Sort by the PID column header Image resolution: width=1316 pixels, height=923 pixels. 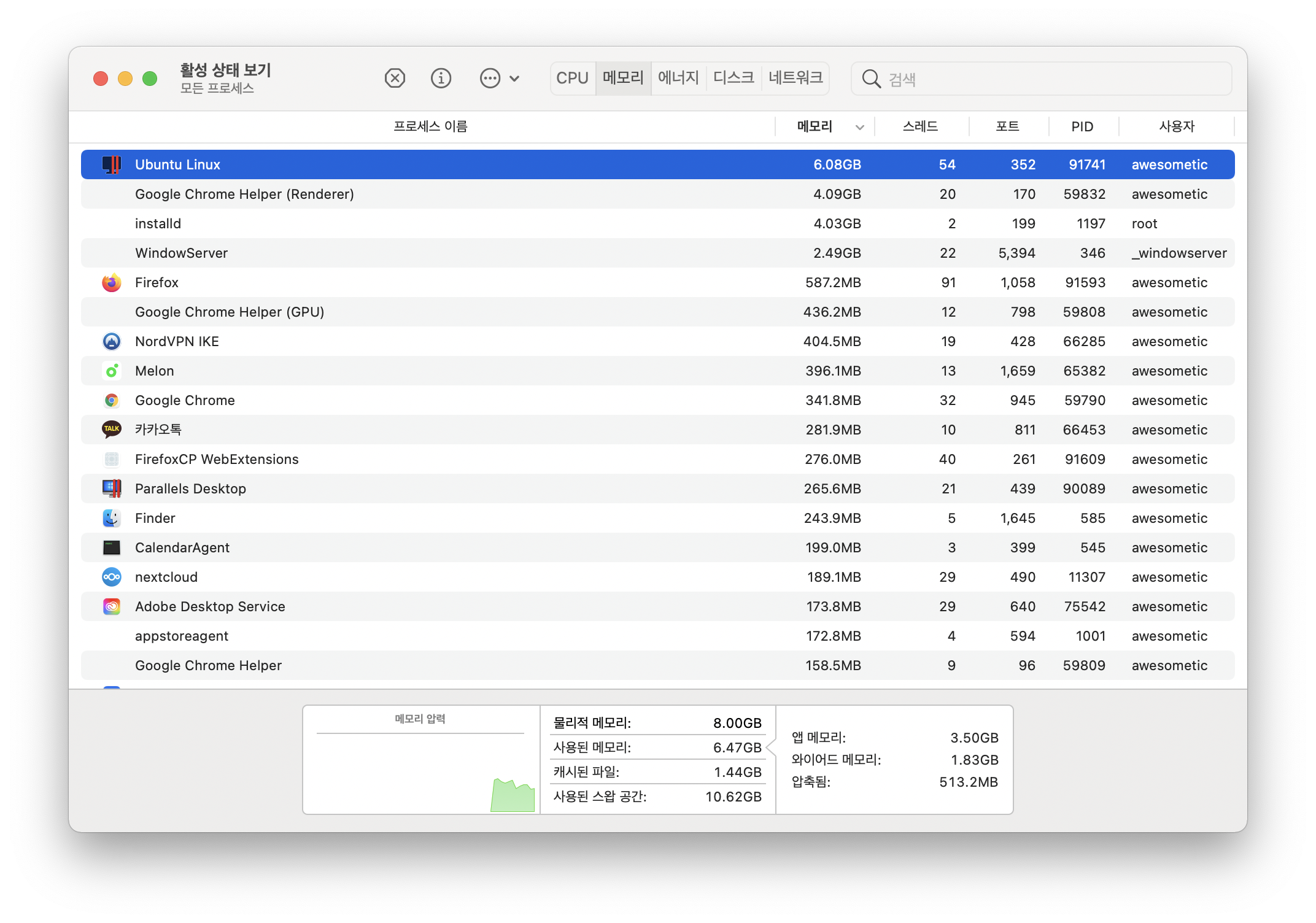[x=1082, y=126]
